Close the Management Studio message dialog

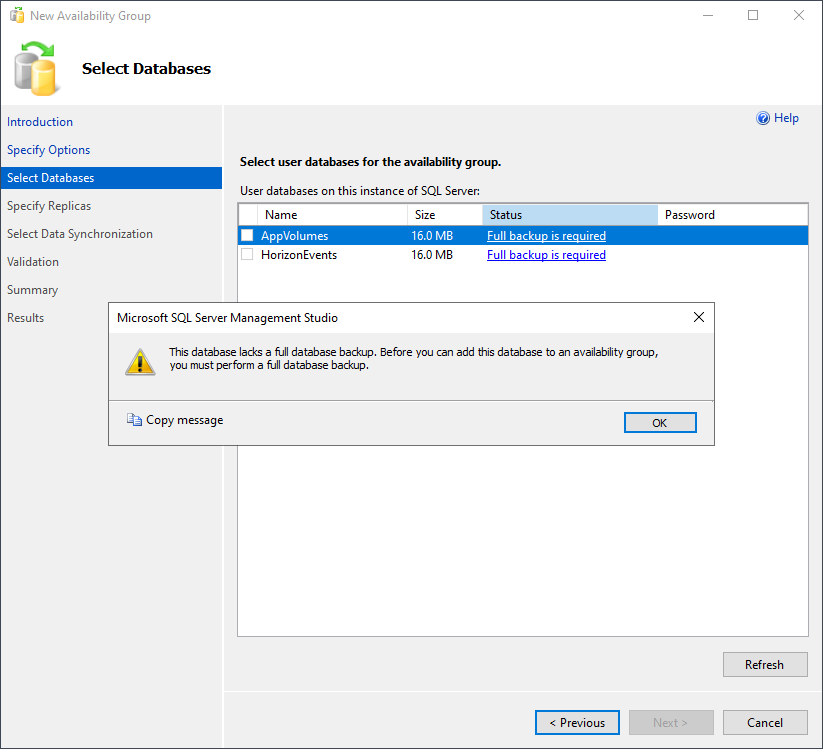pyautogui.click(x=699, y=317)
